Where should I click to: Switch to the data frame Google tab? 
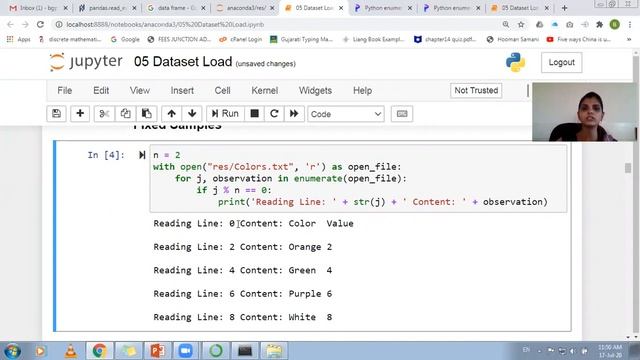[176, 8]
